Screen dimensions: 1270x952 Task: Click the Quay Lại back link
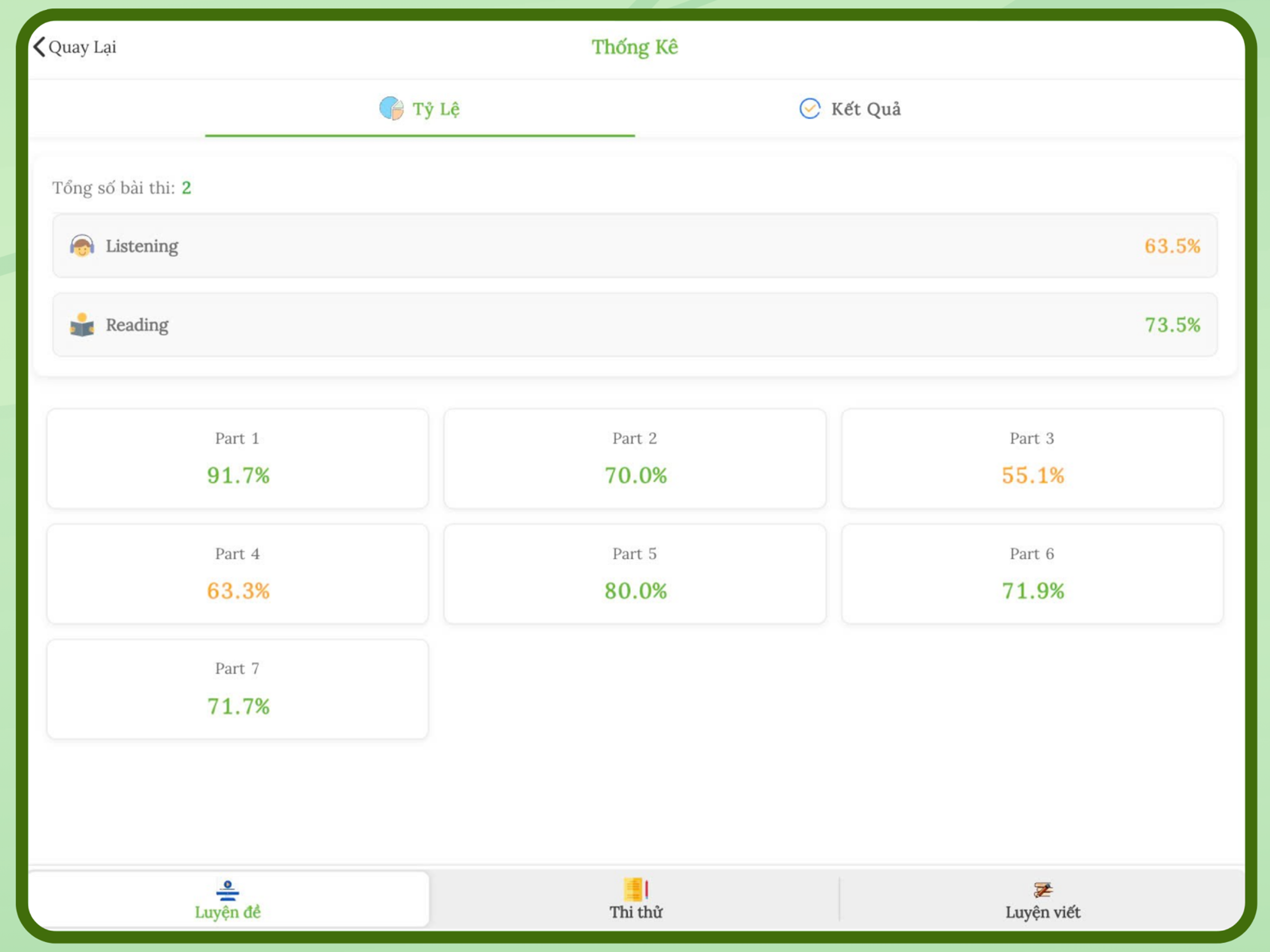75,46
